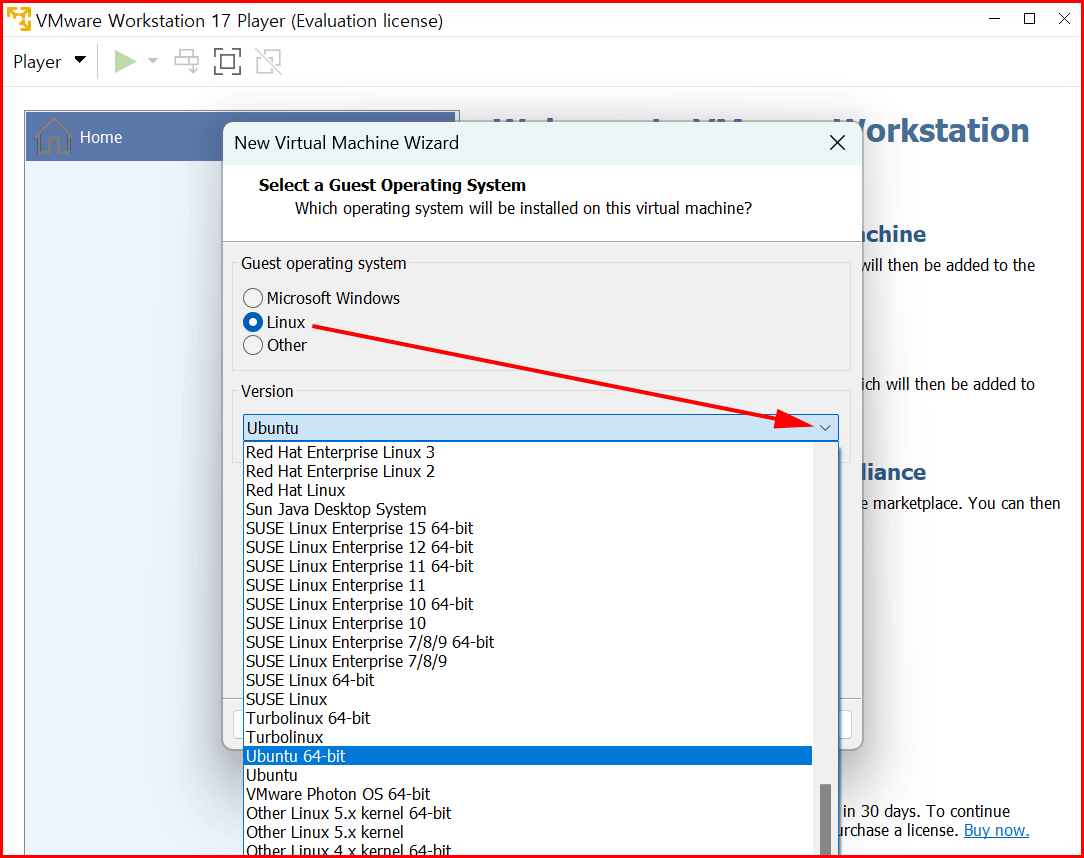Click Send Ctrl+Alt+Del toolbar icon
The image size is (1084, 858).
pos(187,62)
